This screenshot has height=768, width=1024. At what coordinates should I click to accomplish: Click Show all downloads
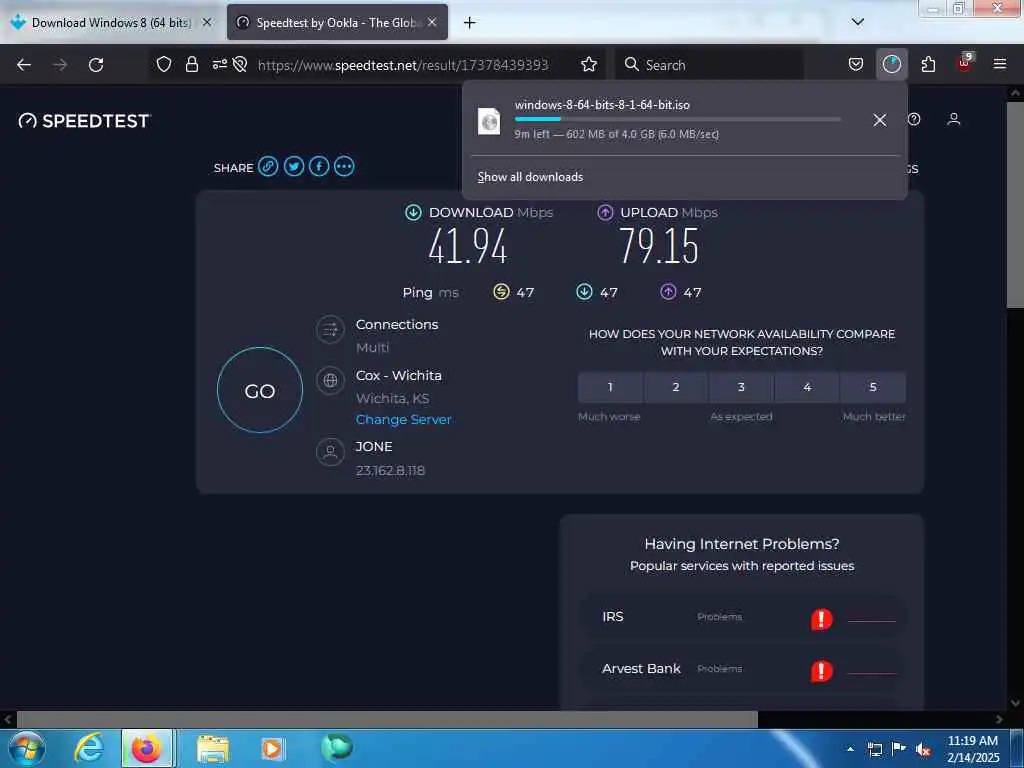pyautogui.click(x=530, y=177)
